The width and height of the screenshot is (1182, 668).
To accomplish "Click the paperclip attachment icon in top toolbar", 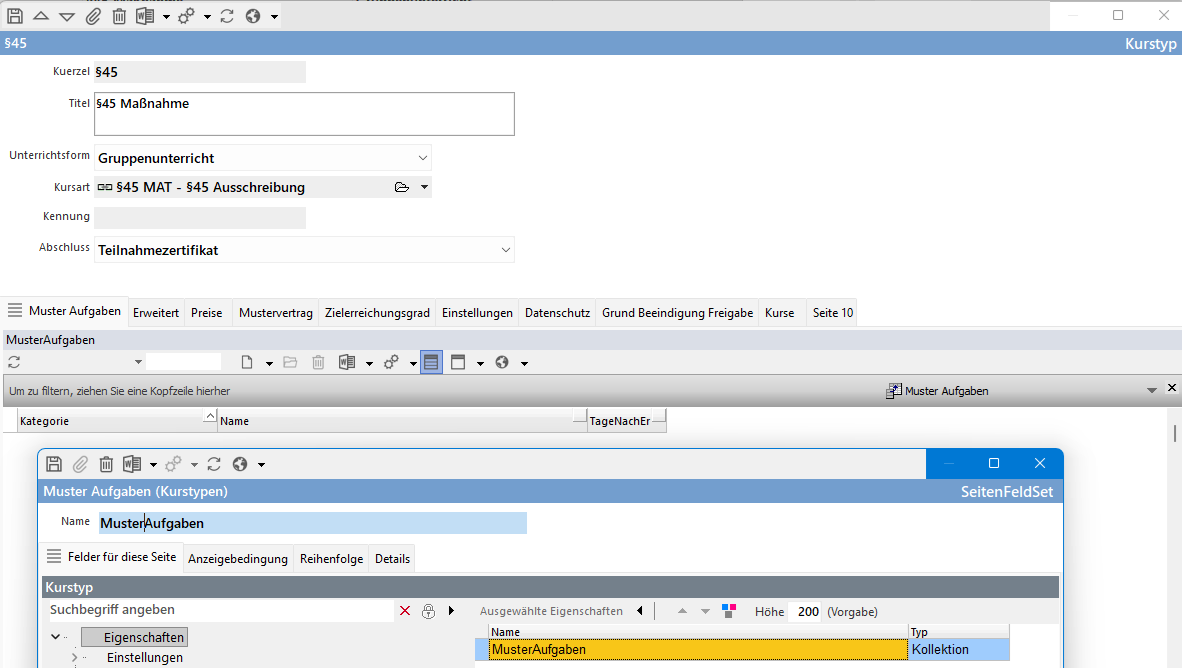I will [x=93, y=16].
